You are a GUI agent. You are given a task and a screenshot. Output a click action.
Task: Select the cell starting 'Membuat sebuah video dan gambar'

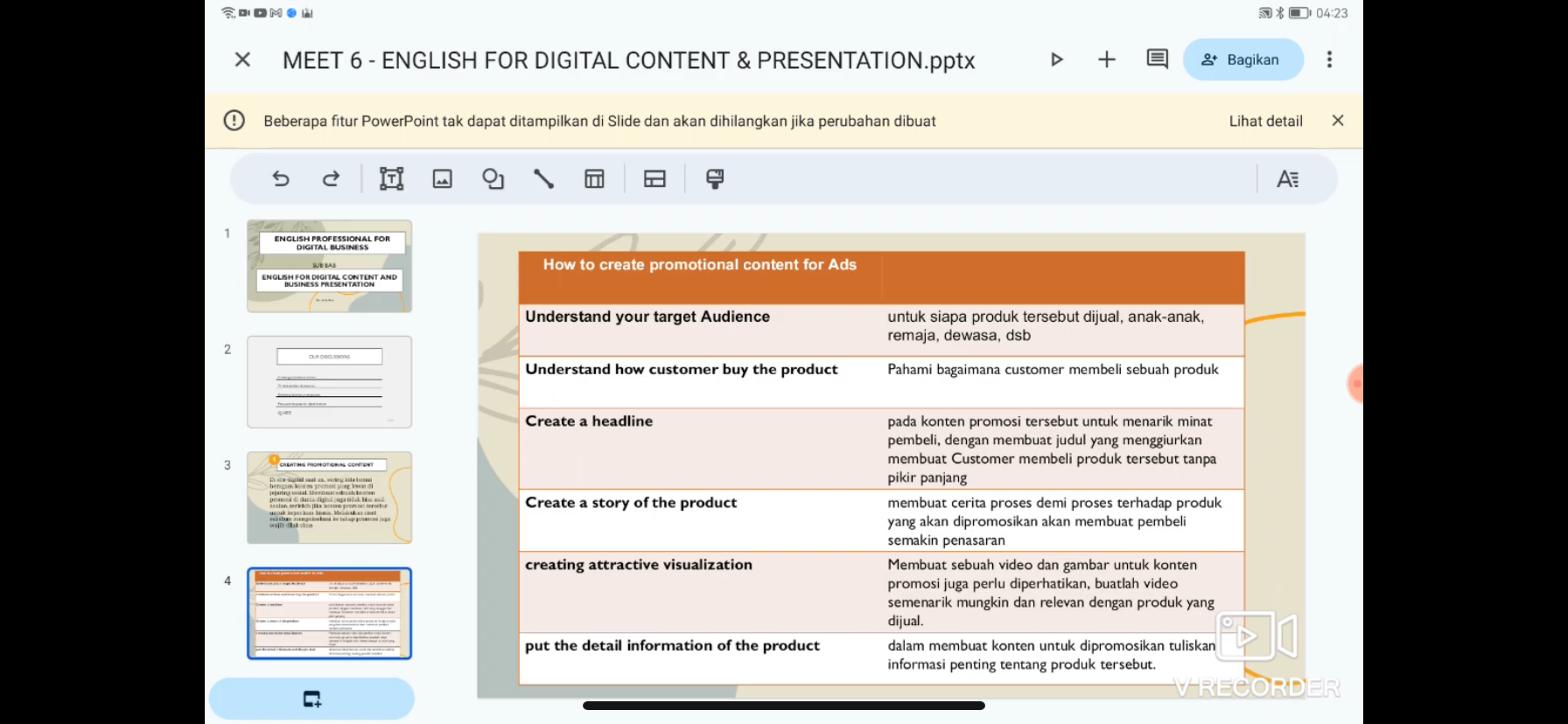coord(1063,592)
